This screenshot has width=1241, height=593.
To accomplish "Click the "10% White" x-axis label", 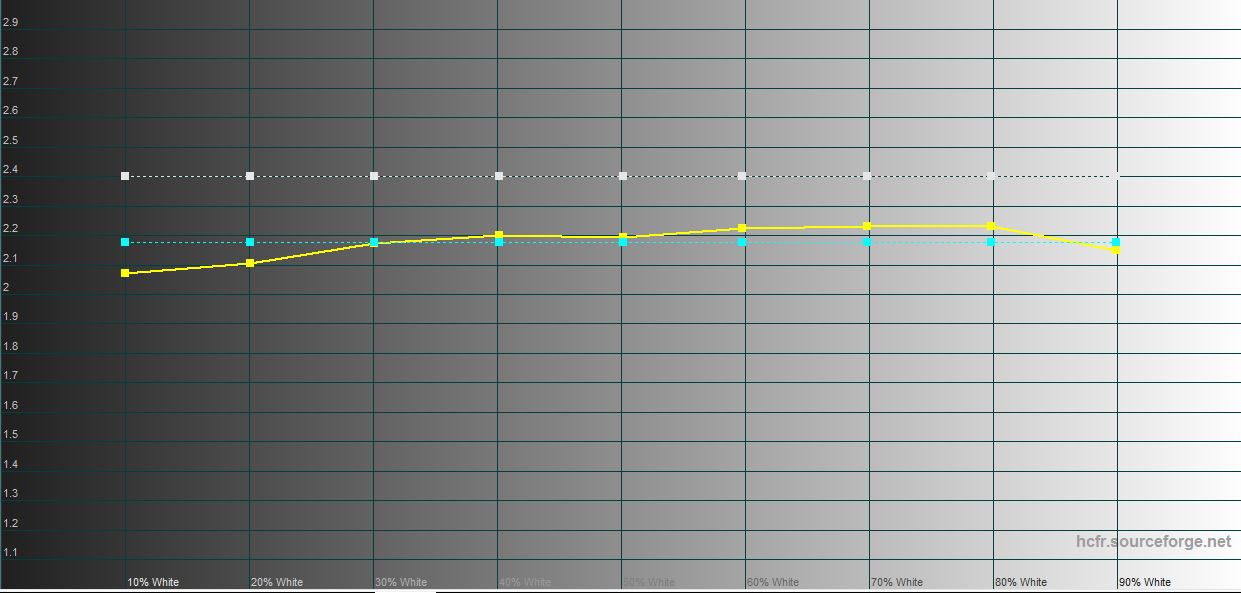I will point(153,582).
